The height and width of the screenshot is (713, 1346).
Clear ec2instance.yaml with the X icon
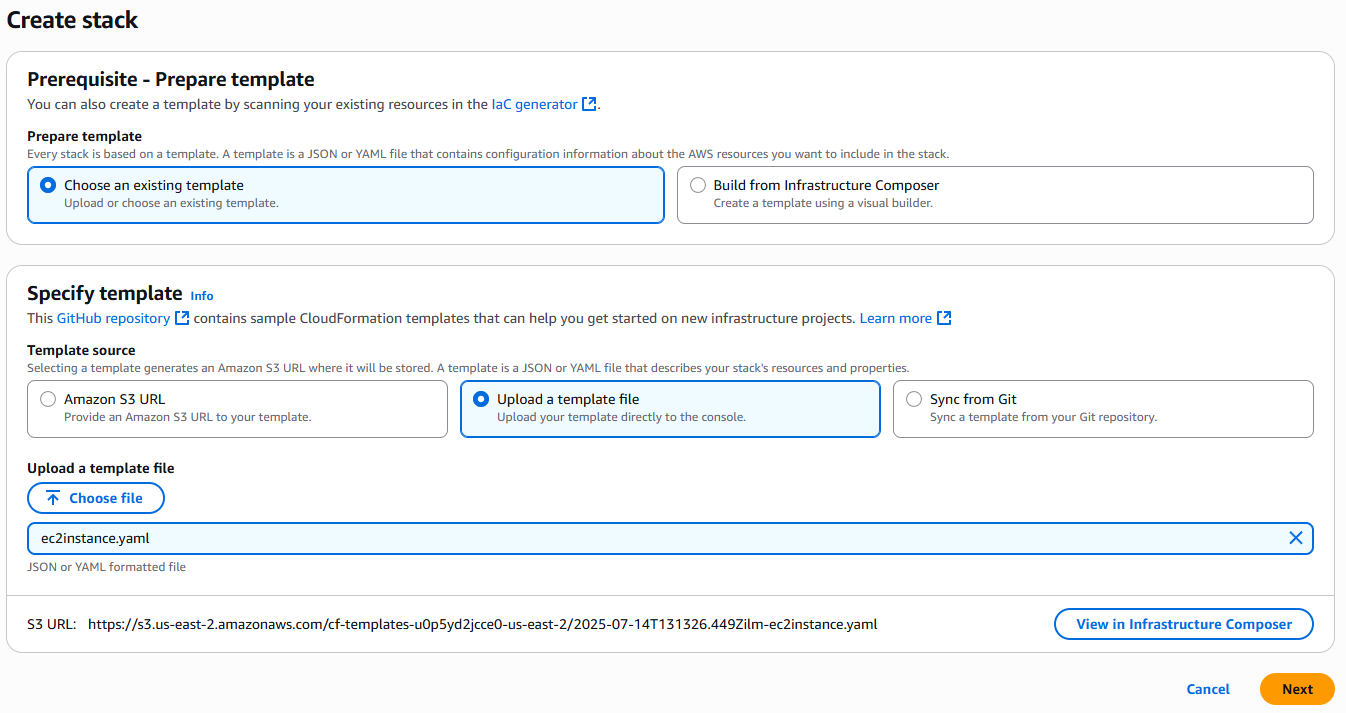point(1296,538)
